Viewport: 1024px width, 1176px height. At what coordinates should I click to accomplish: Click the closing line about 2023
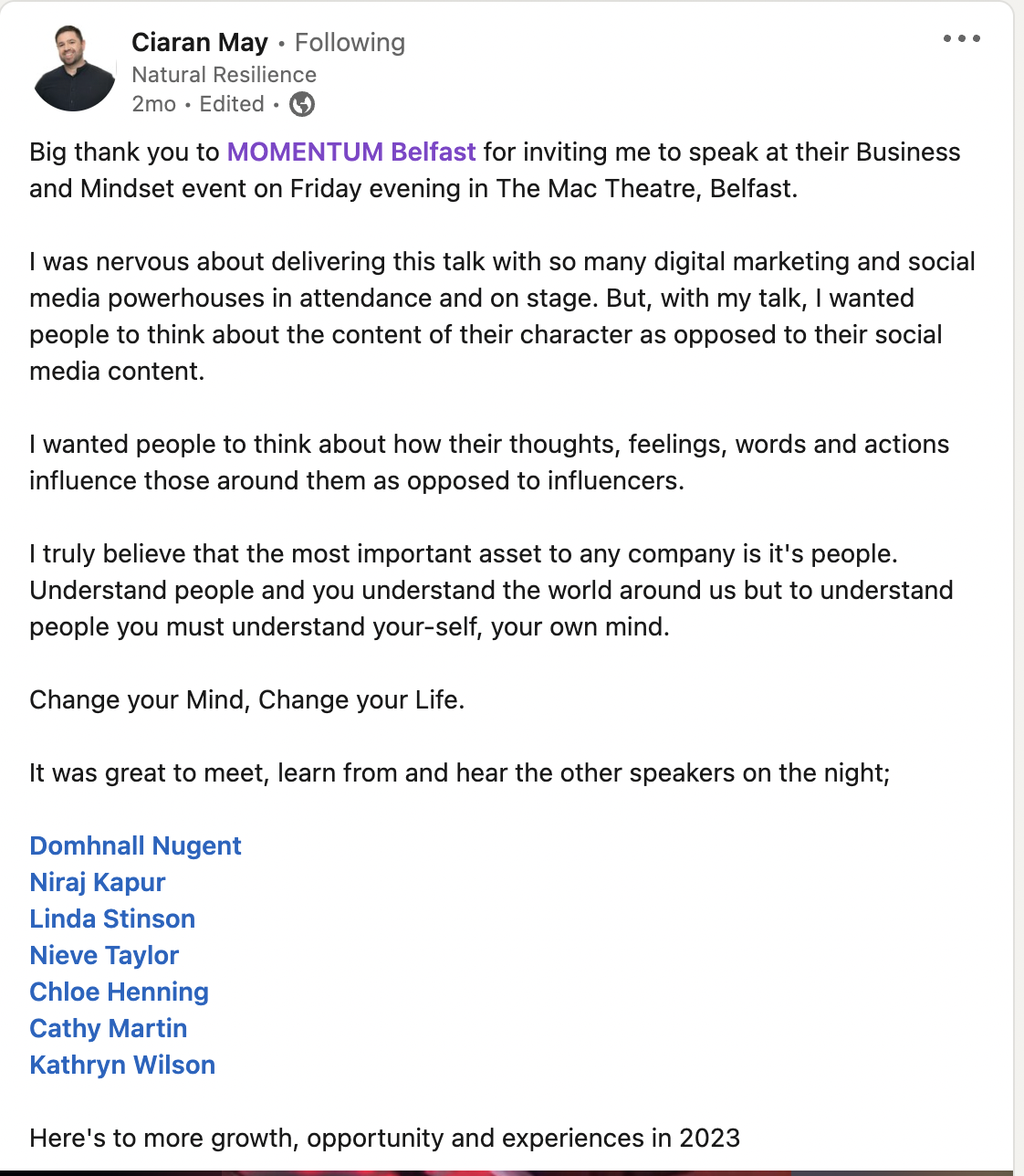[384, 1139]
